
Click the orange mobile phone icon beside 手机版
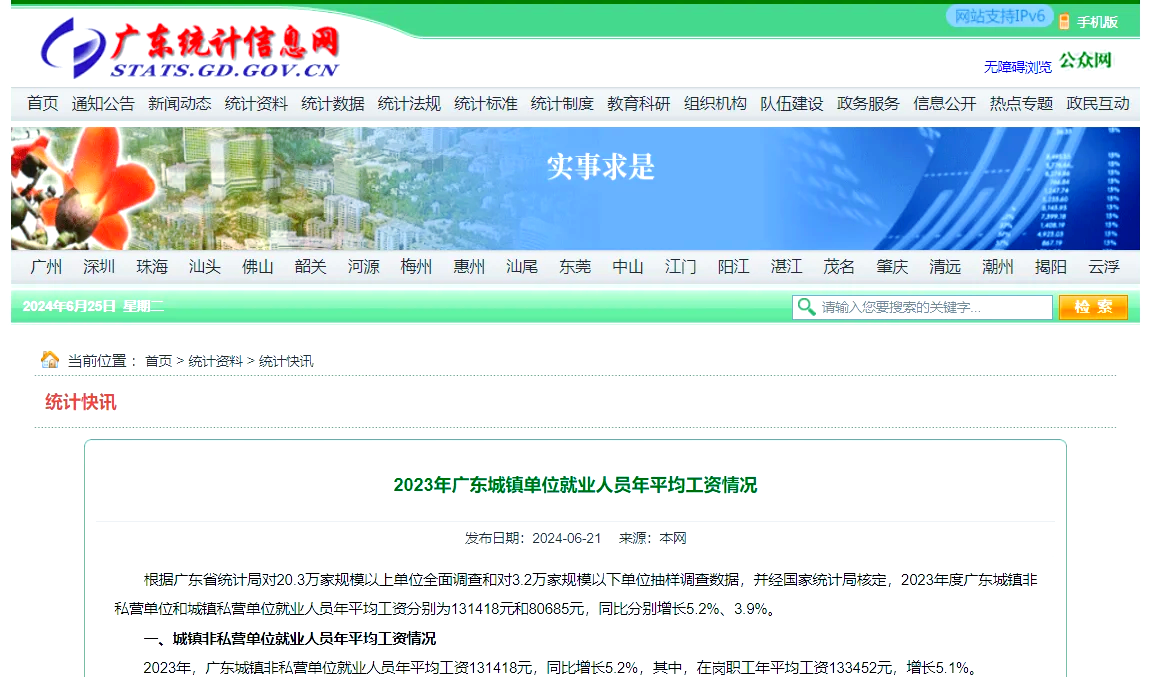click(x=1063, y=16)
